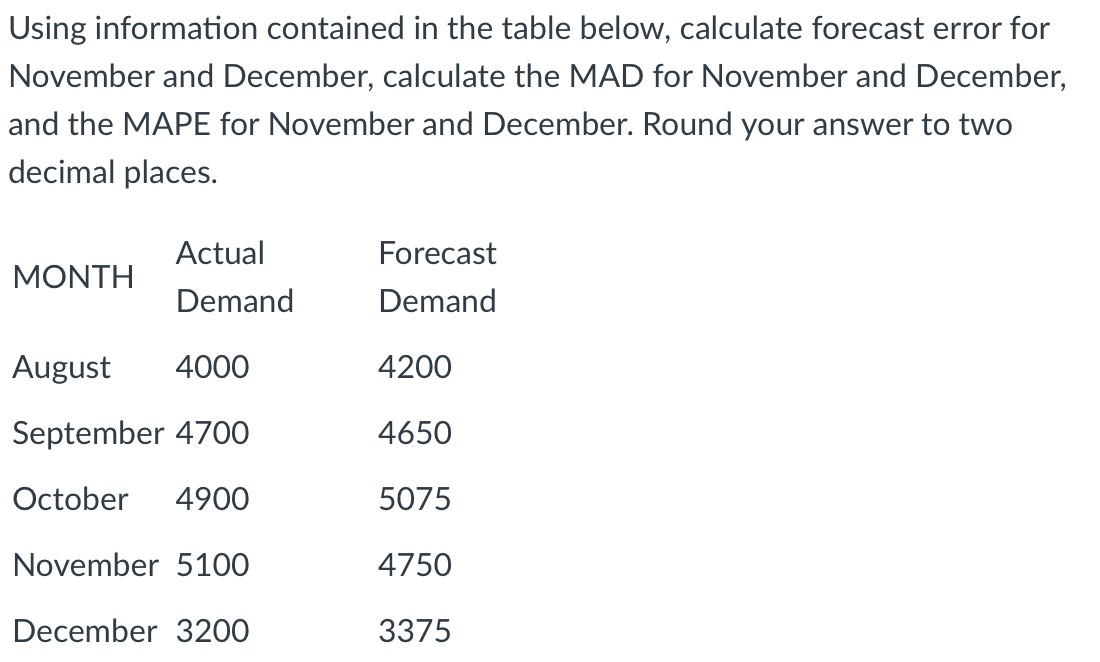Click December forecast value 3375
1100x662 pixels.
click(415, 631)
